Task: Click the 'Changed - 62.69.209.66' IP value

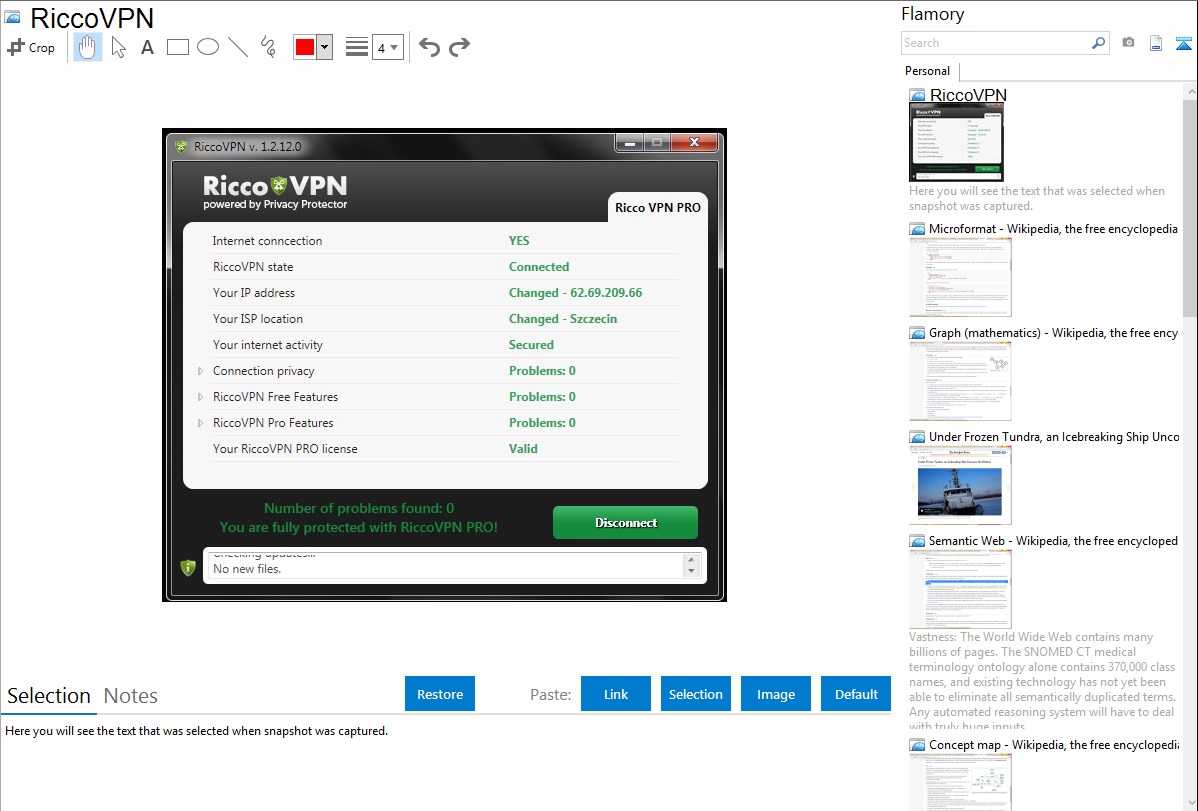Action: pos(575,293)
